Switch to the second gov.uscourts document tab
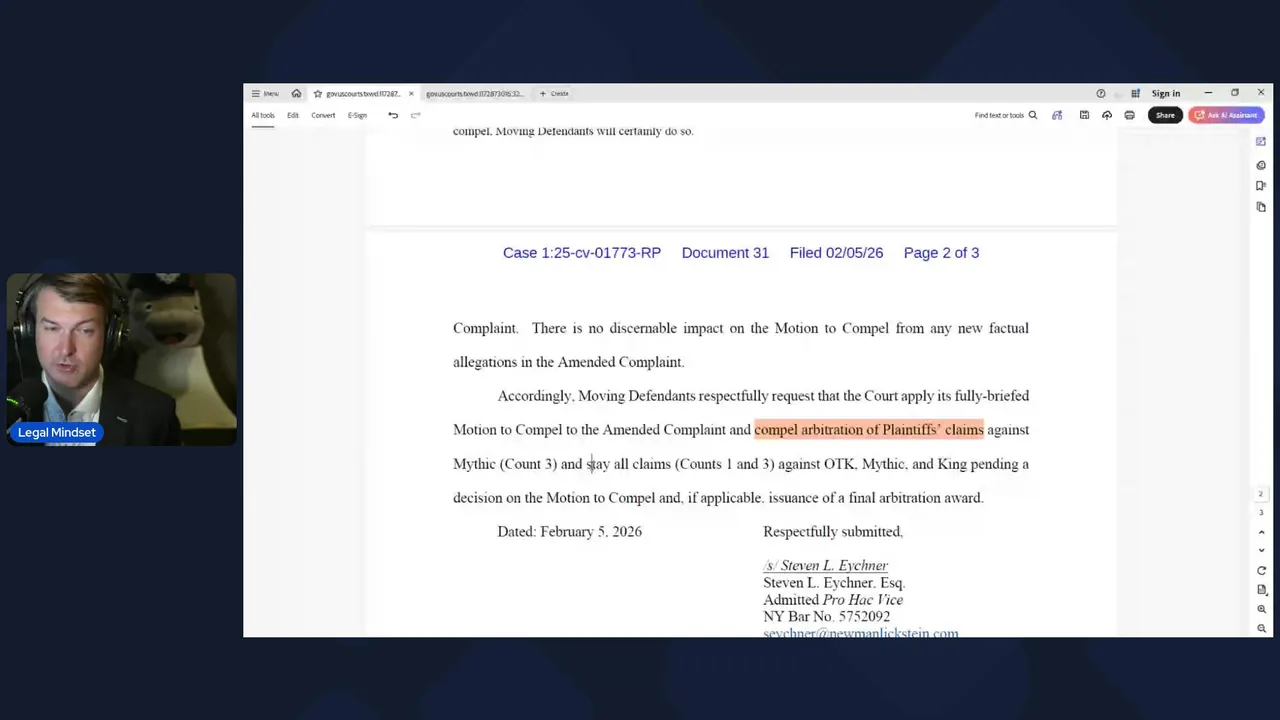Screen dimensions: 1280x720 coord(474,94)
